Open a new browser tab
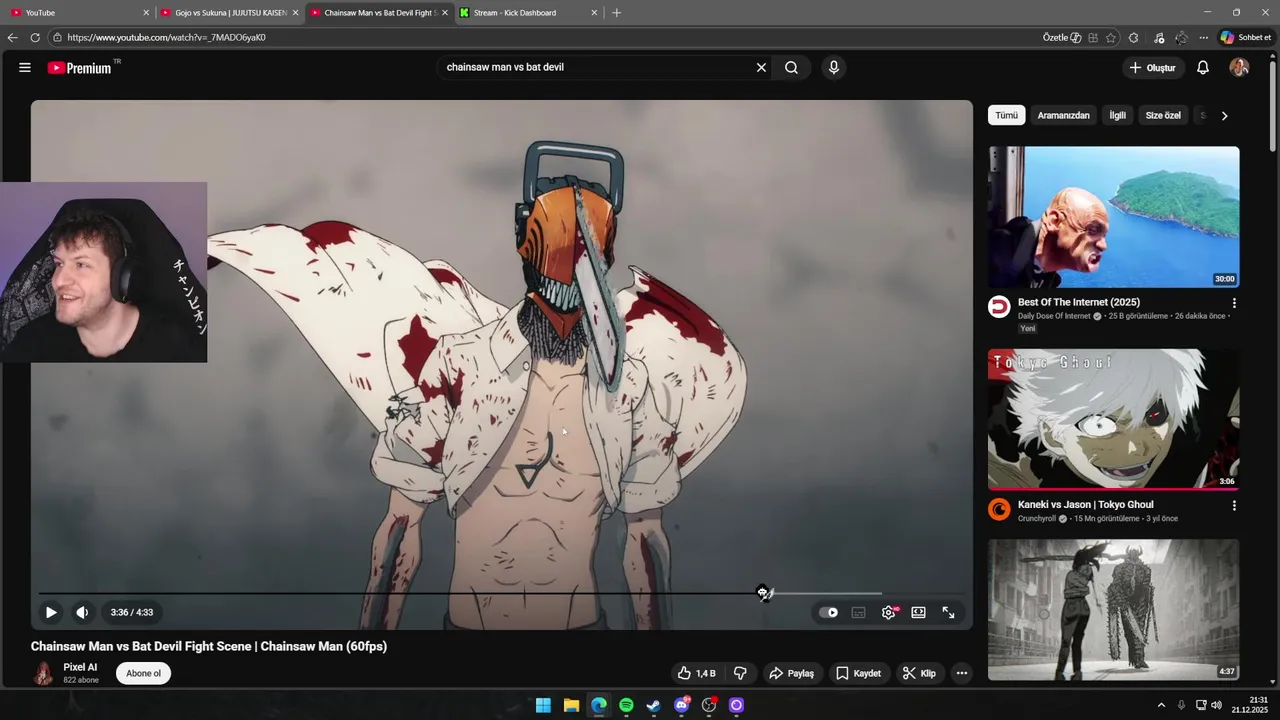Screen dimensions: 1280x720 point(616,13)
